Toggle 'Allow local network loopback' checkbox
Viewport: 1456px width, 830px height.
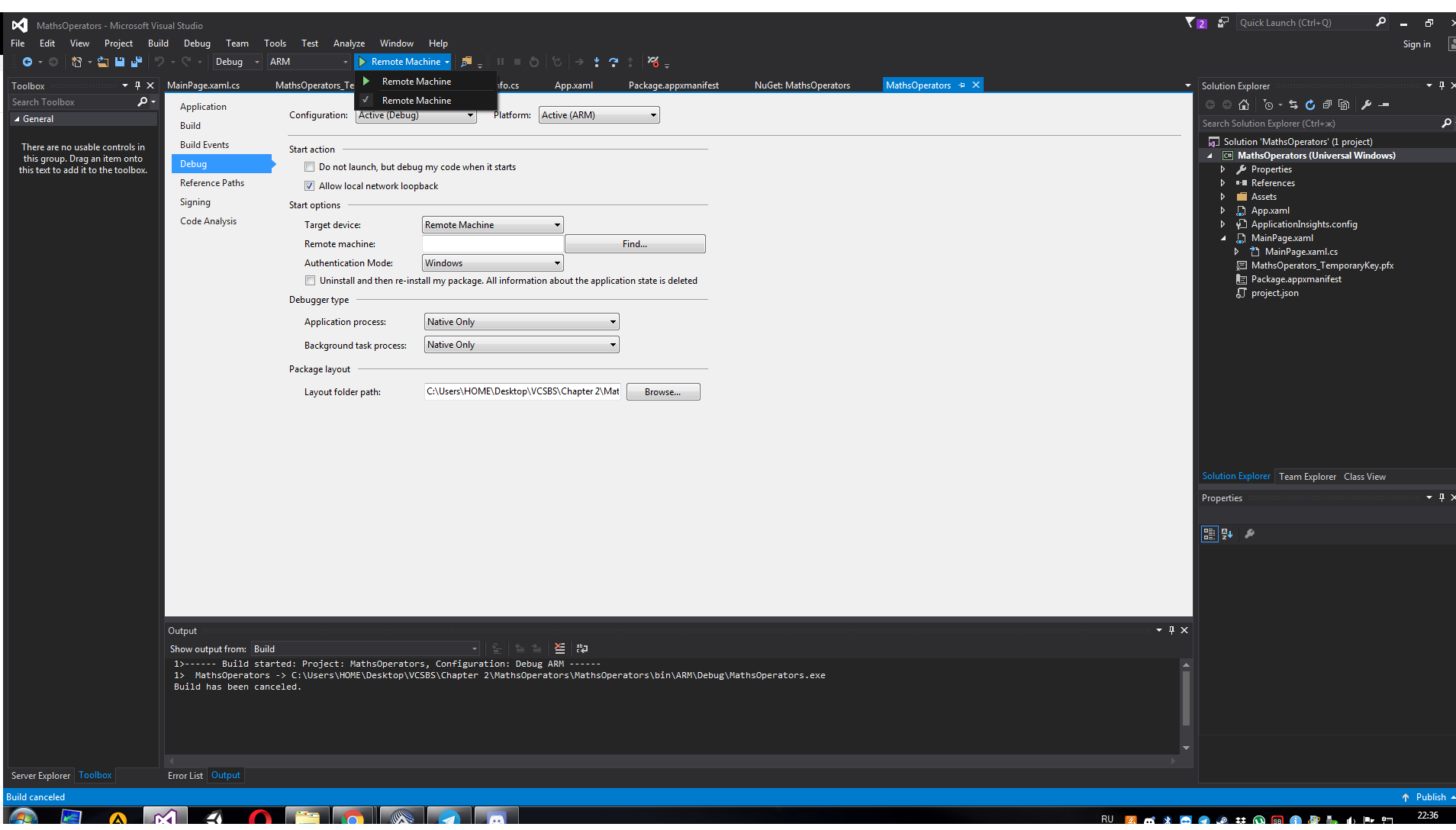pos(310,186)
